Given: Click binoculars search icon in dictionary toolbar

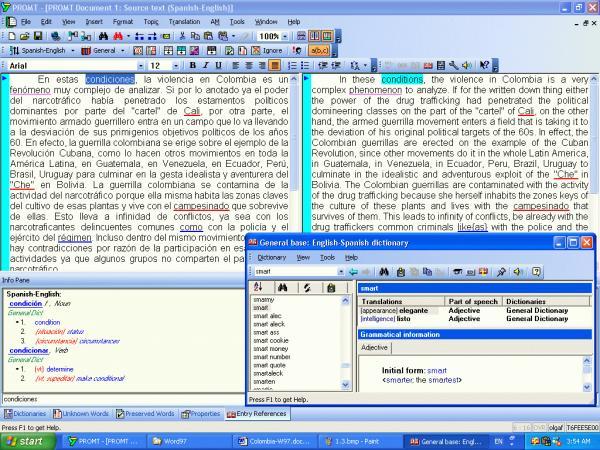Looking at the screenshot, I should pos(384,272).
